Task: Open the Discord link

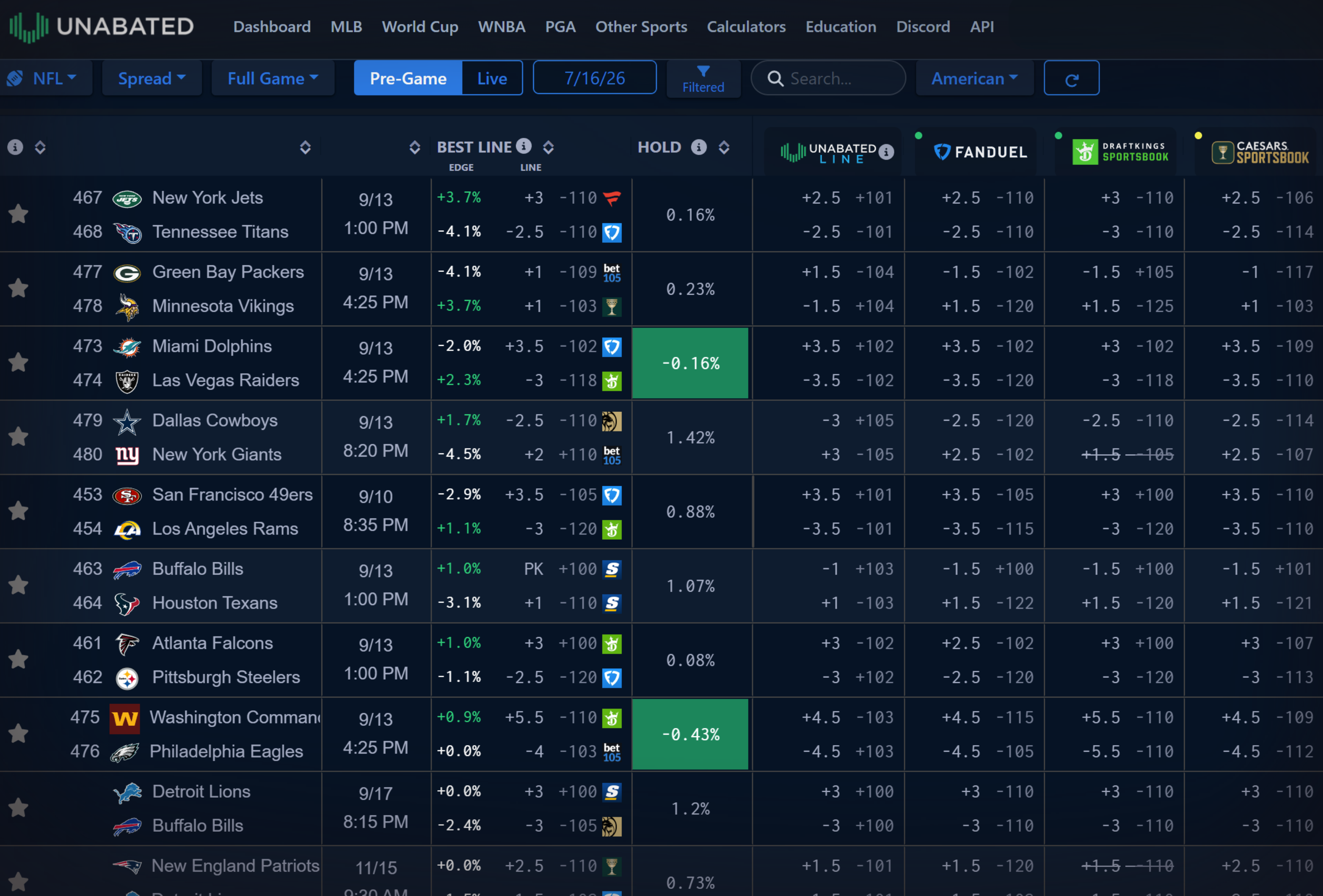Action: 923,27
